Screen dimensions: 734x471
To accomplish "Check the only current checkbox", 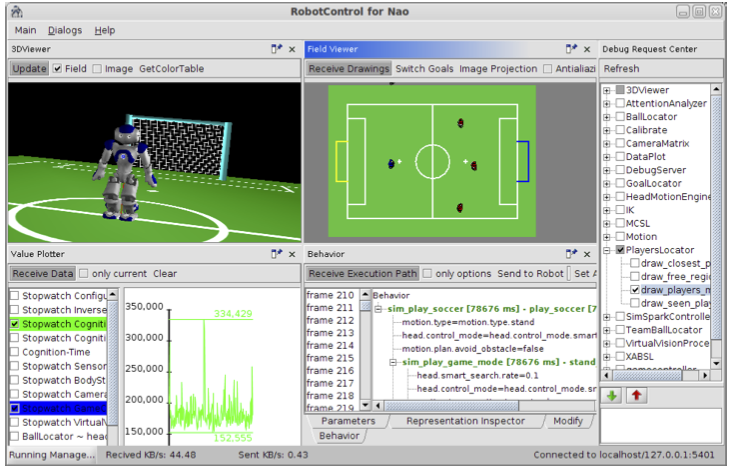I will (84, 273).
